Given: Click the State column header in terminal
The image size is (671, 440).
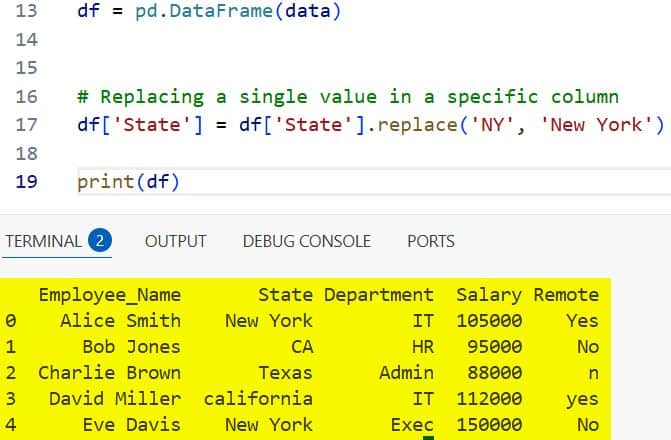Looking at the screenshot, I should (285, 295).
